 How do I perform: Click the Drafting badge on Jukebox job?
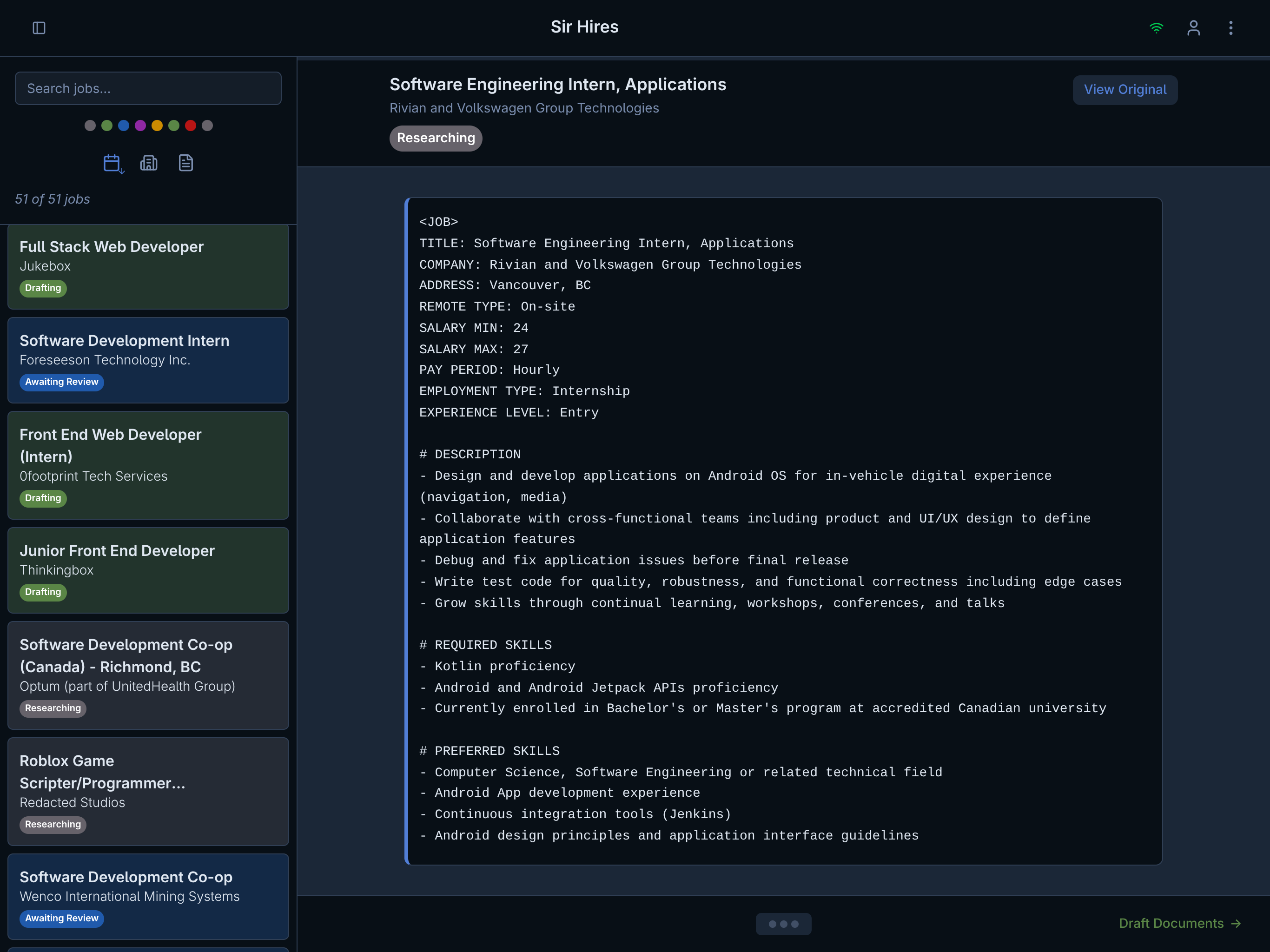point(42,288)
